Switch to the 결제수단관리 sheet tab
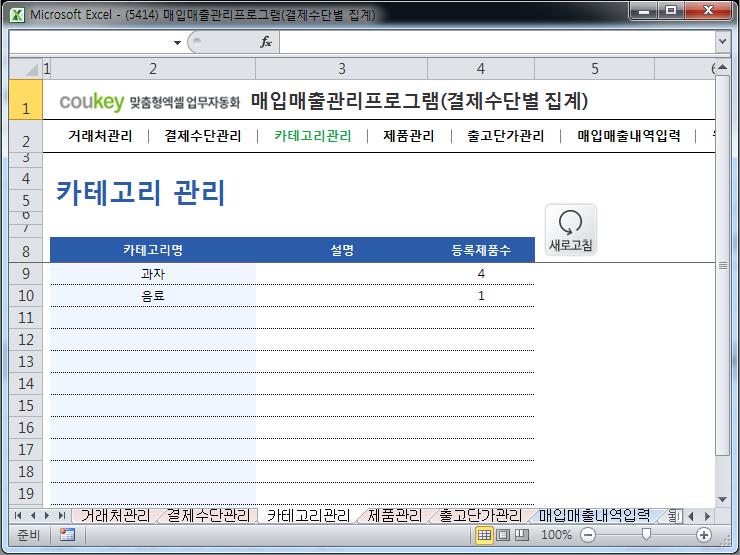Viewport: 740px width, 555px height. pyautogui.click(x=208, y=515)
